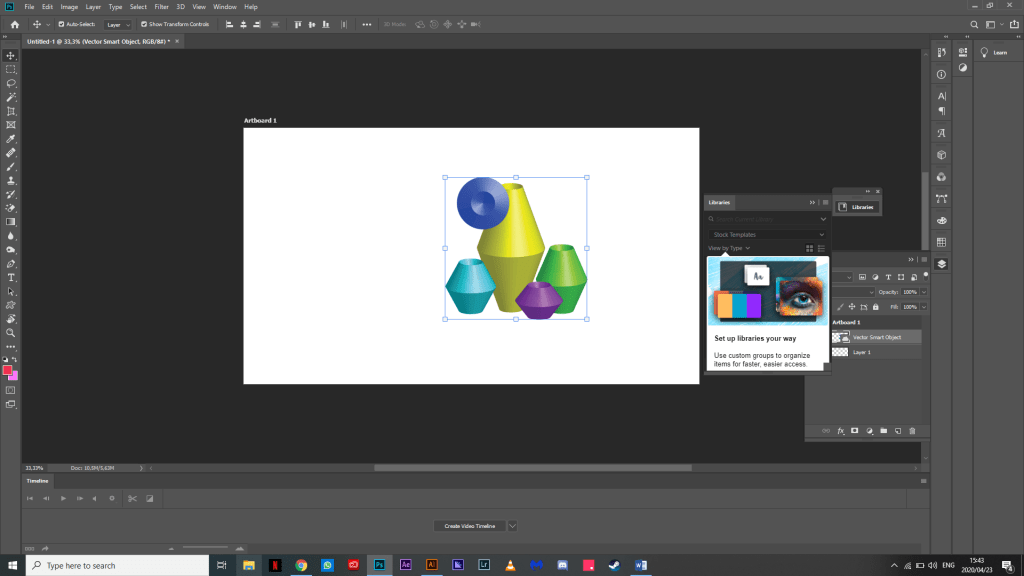
Task: Activate the Zoom tool
Action: click(x=11, y=332)
